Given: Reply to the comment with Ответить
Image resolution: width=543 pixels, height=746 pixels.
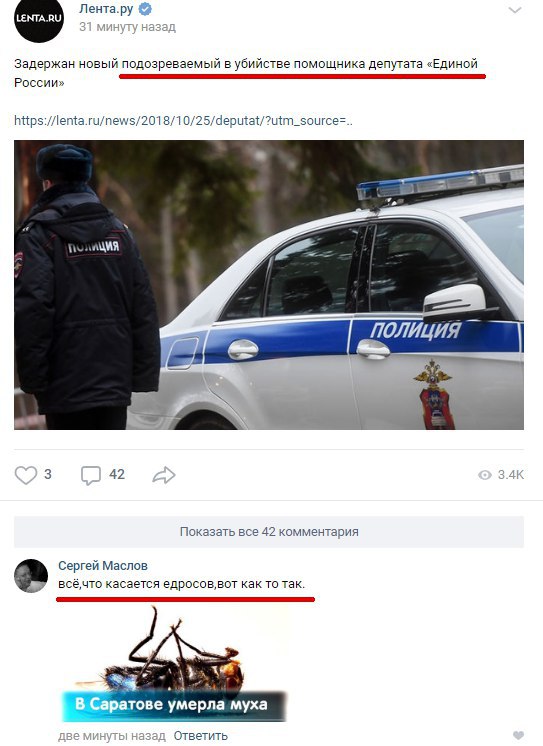Looking at the screenshot, I should click(x=200, y=736).
